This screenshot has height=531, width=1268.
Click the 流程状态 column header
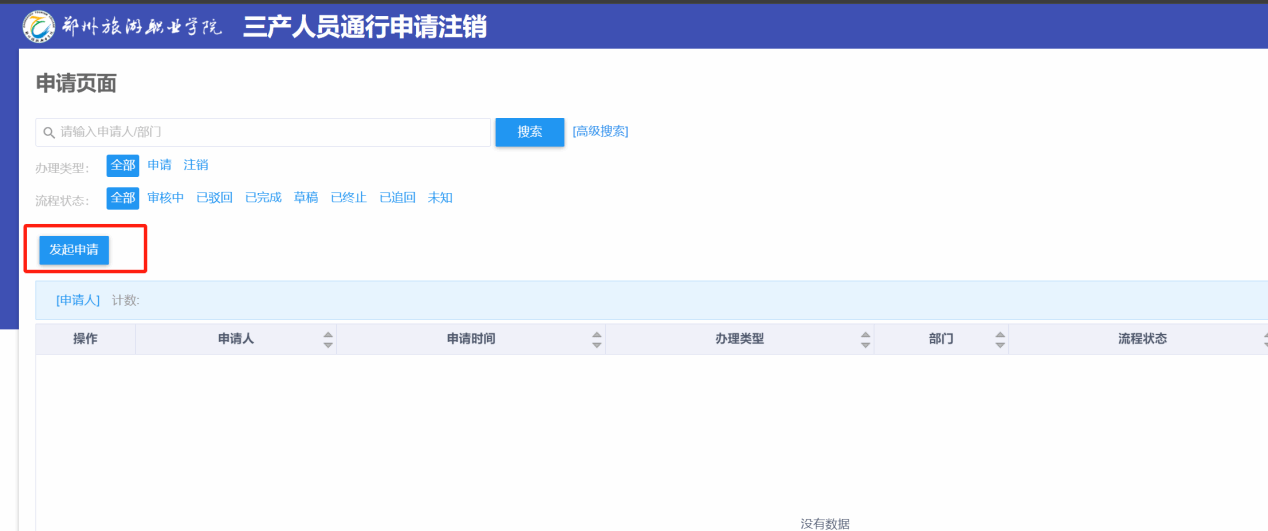tap(1142, 339)
